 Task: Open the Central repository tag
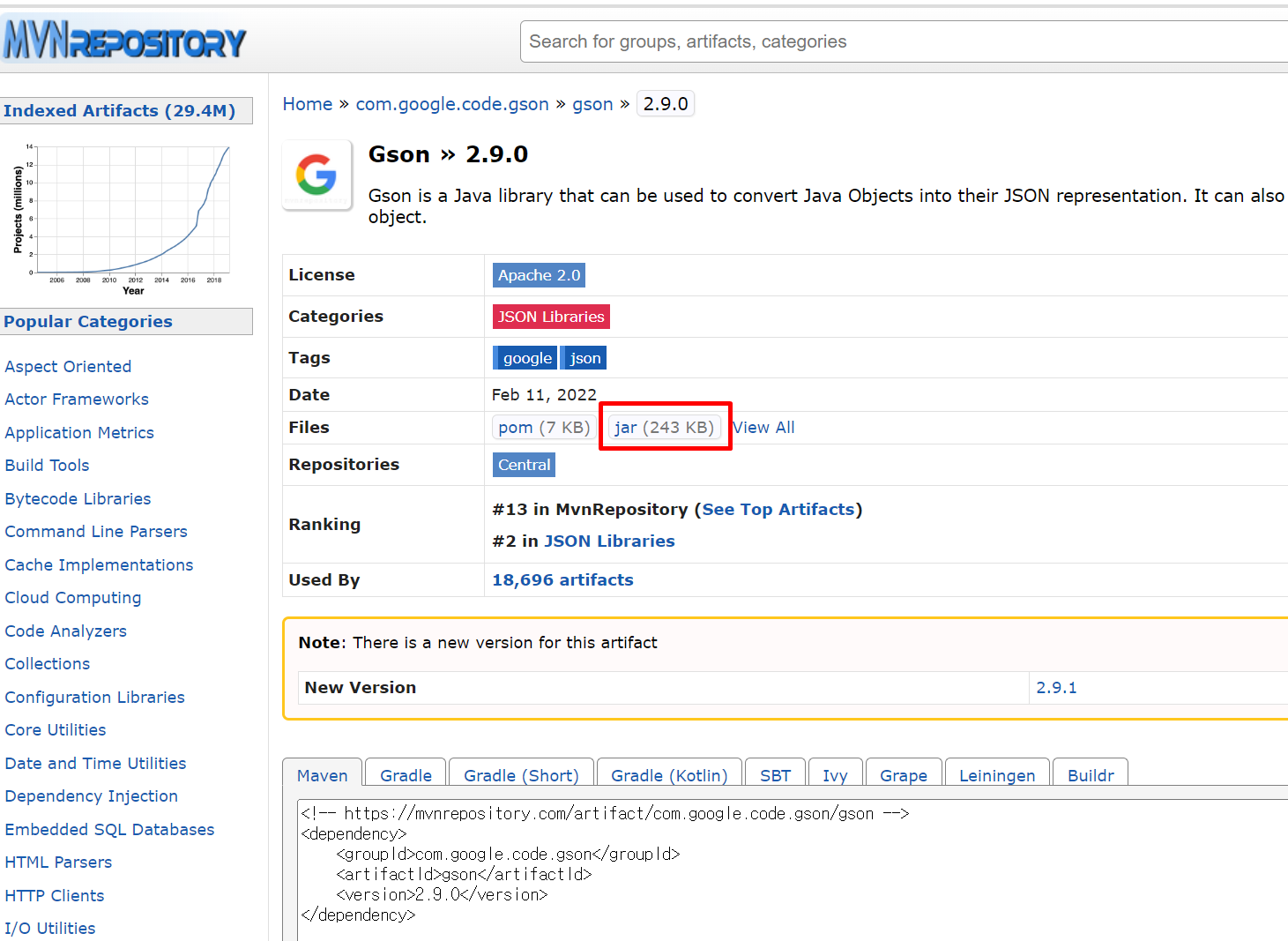coord(524,465)
